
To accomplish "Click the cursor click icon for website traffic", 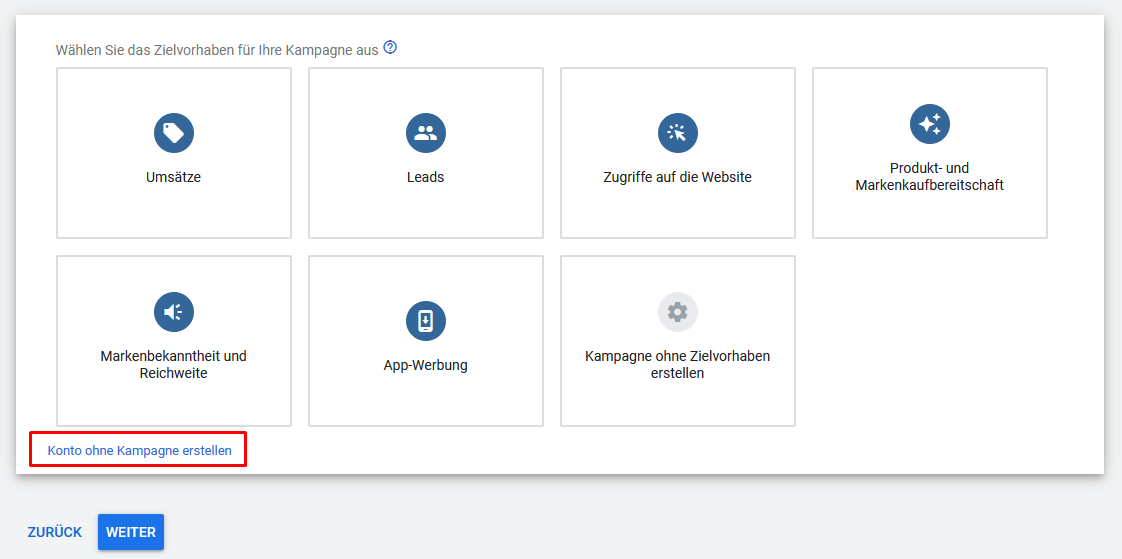I will [678, 132].
